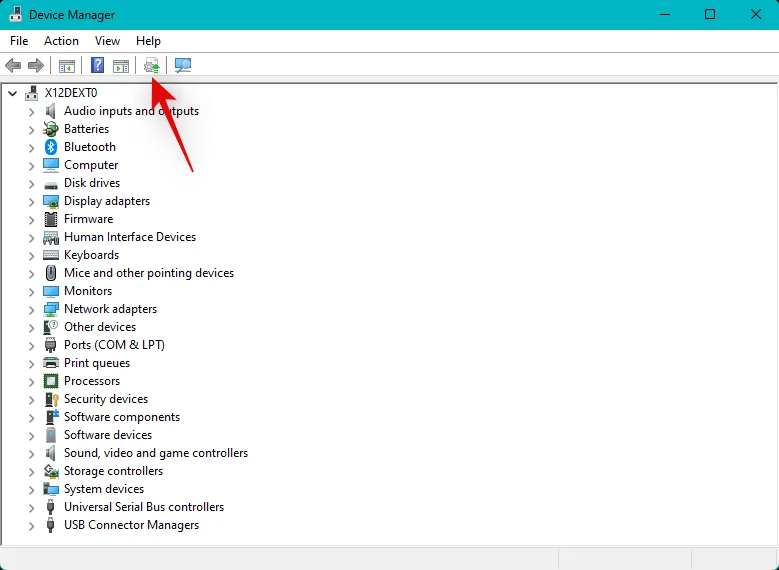
Task: Click the Security devices key icon
Action: point(52,399)
